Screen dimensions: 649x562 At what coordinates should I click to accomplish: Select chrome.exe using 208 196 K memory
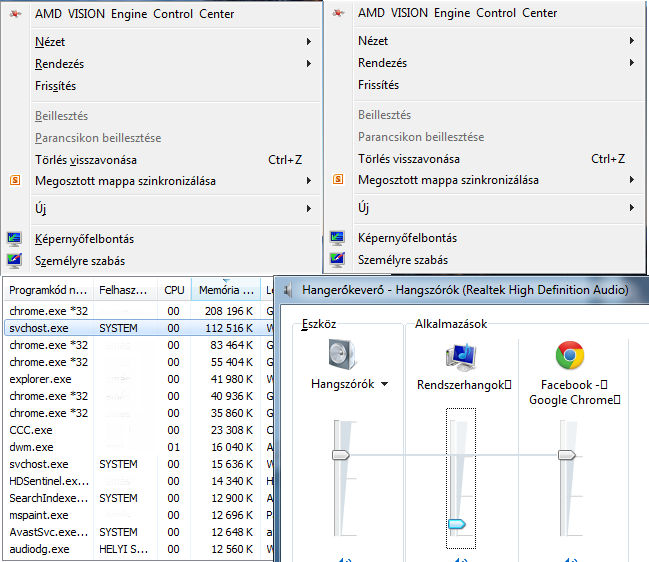pyautogui.click(x=139, y=311)
